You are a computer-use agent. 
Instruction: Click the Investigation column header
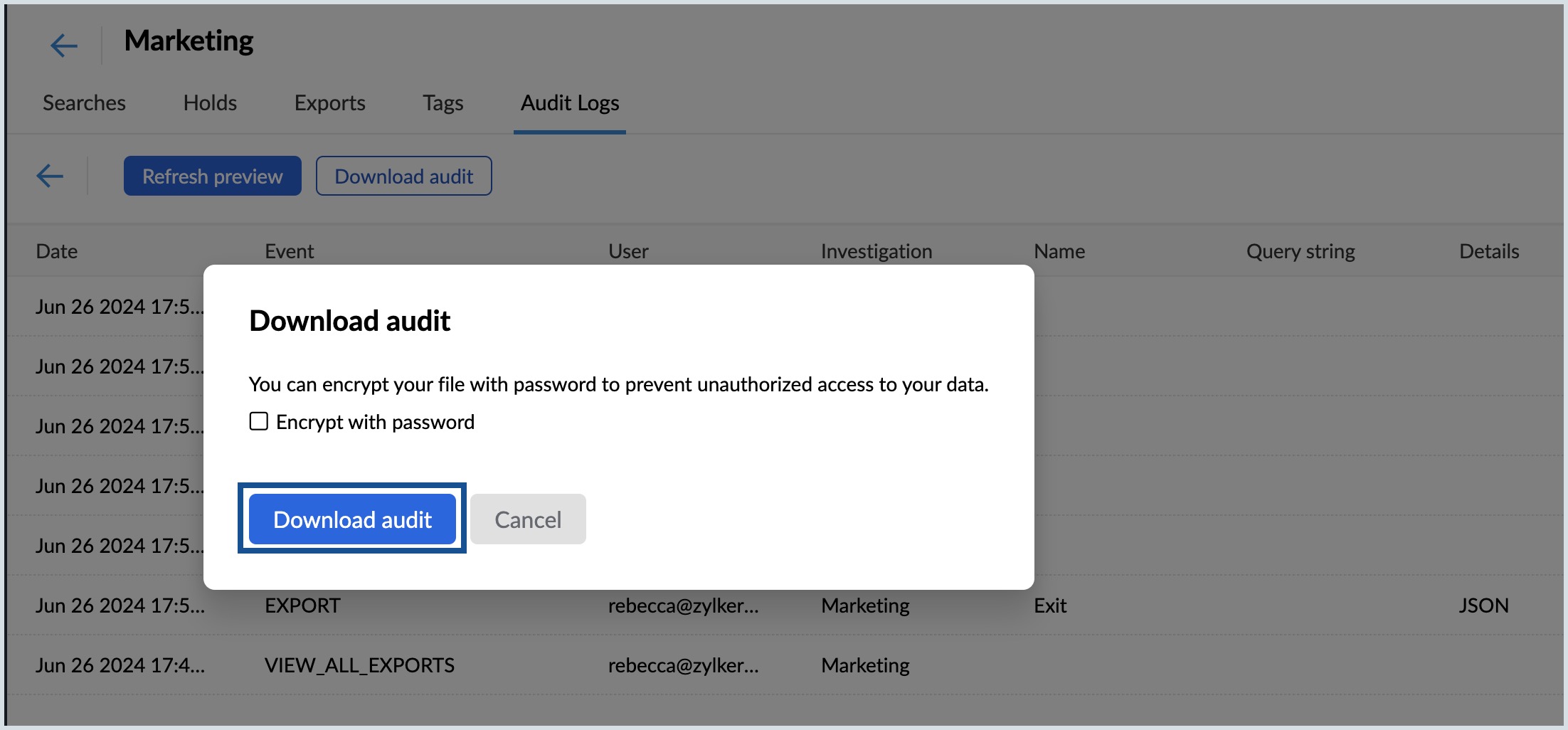click(x=876, y=251)
